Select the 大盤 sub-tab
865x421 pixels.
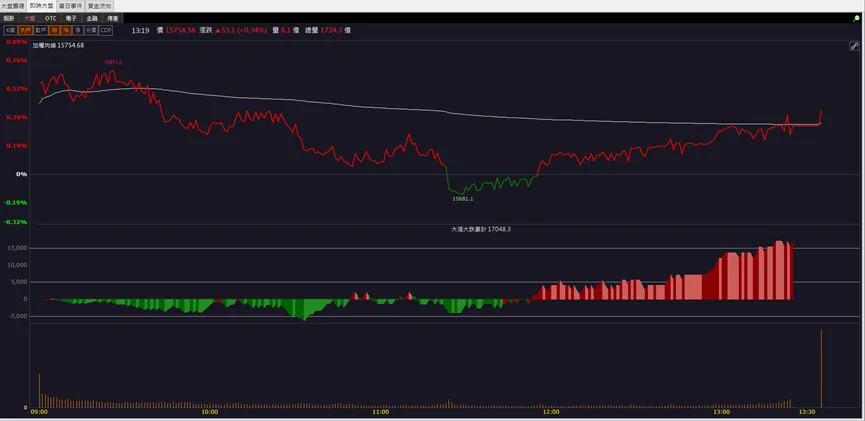click(29, 18)
